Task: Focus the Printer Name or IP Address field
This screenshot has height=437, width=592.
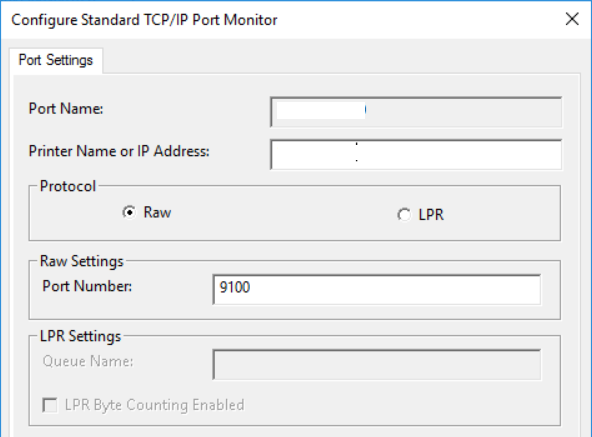Action: (x=416, y=154)
